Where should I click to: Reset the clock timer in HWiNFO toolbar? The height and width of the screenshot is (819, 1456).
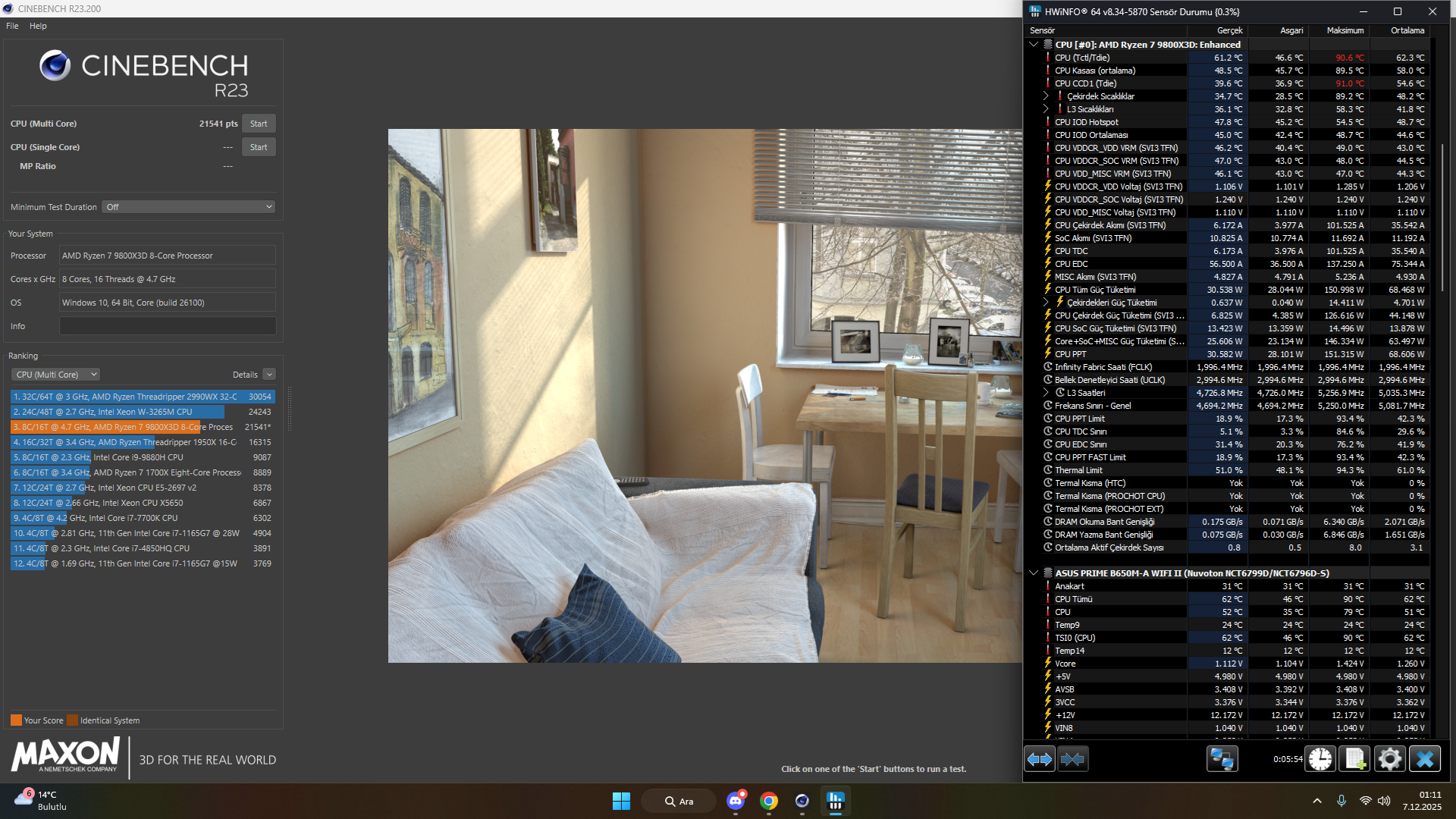(1319, 758)
